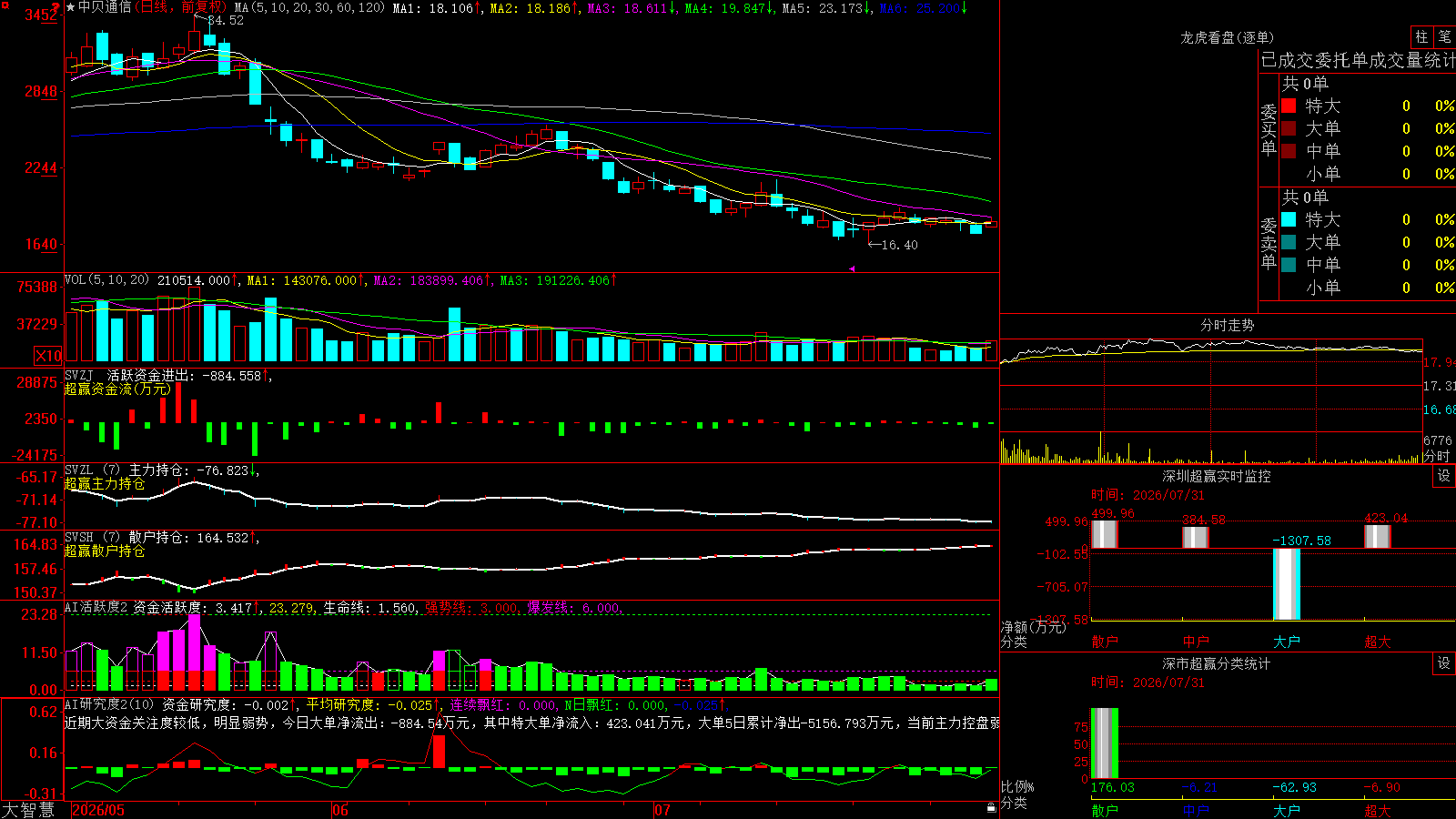Click the X10 volume scale box
This screenshot has height=819, width=1456.
(x=48, y=356)
